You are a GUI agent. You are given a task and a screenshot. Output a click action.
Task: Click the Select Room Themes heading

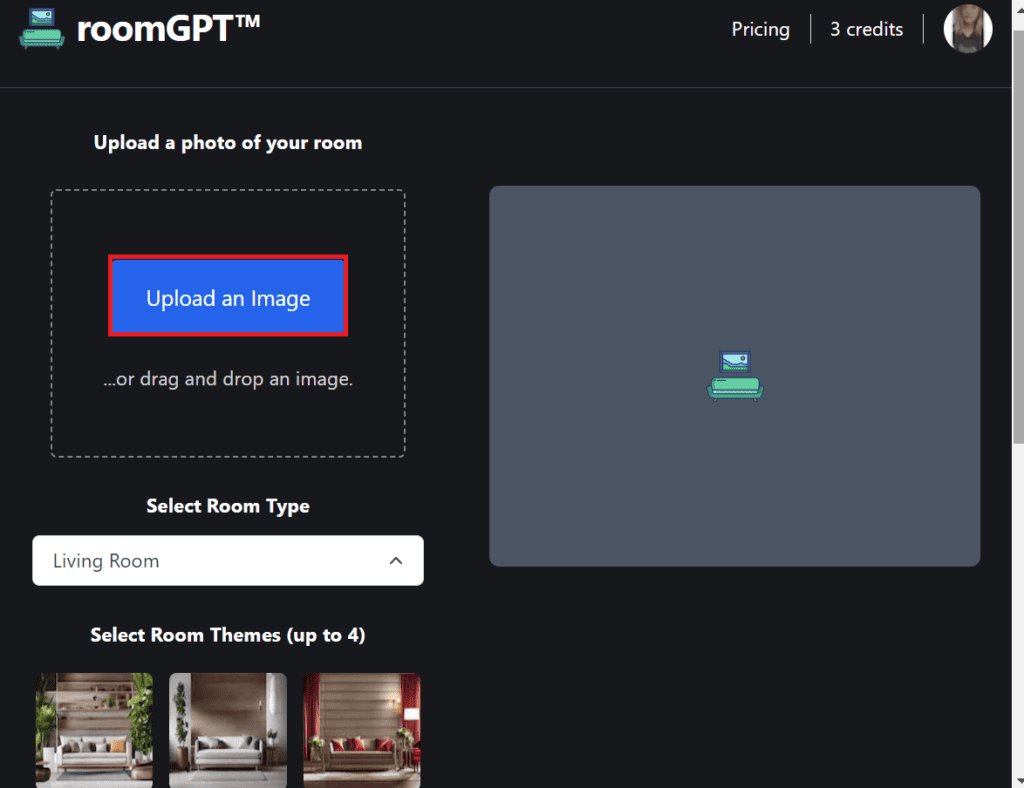(x=228, y=635)
